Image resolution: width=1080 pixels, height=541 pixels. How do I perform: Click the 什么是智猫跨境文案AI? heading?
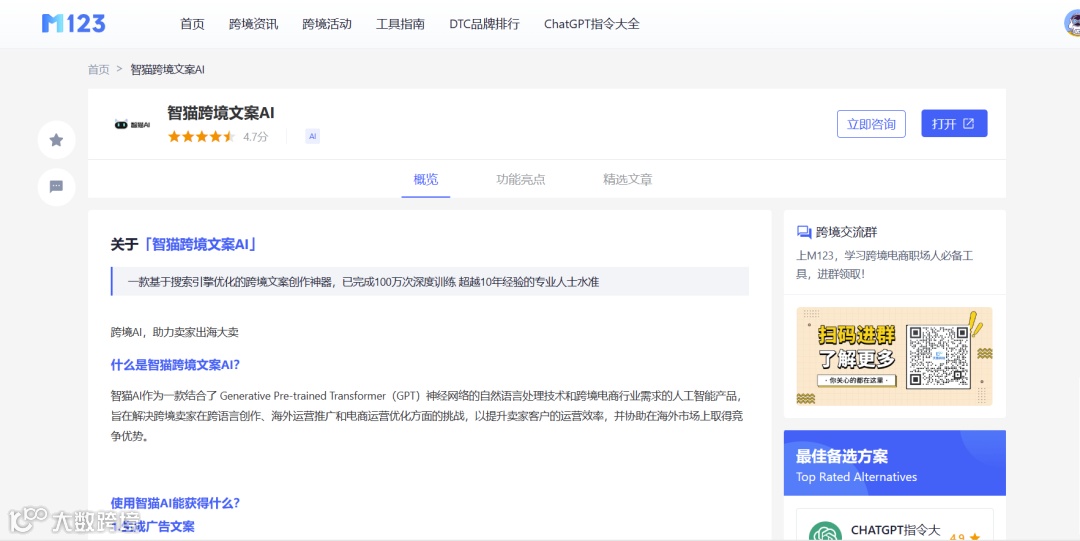coord(175,365)
